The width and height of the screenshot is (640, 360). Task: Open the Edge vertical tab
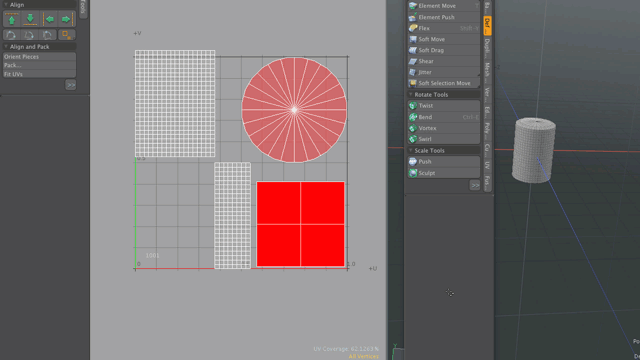point(487,113)
